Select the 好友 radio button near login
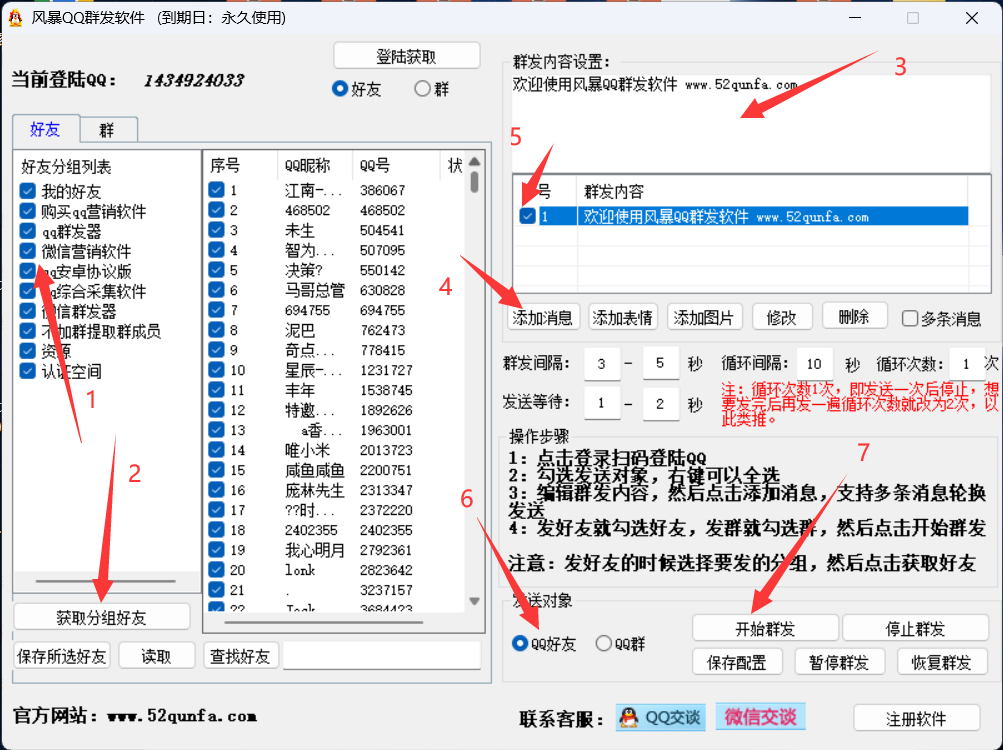The width and height of the screenshot is (1003, 750). [340, 88]
